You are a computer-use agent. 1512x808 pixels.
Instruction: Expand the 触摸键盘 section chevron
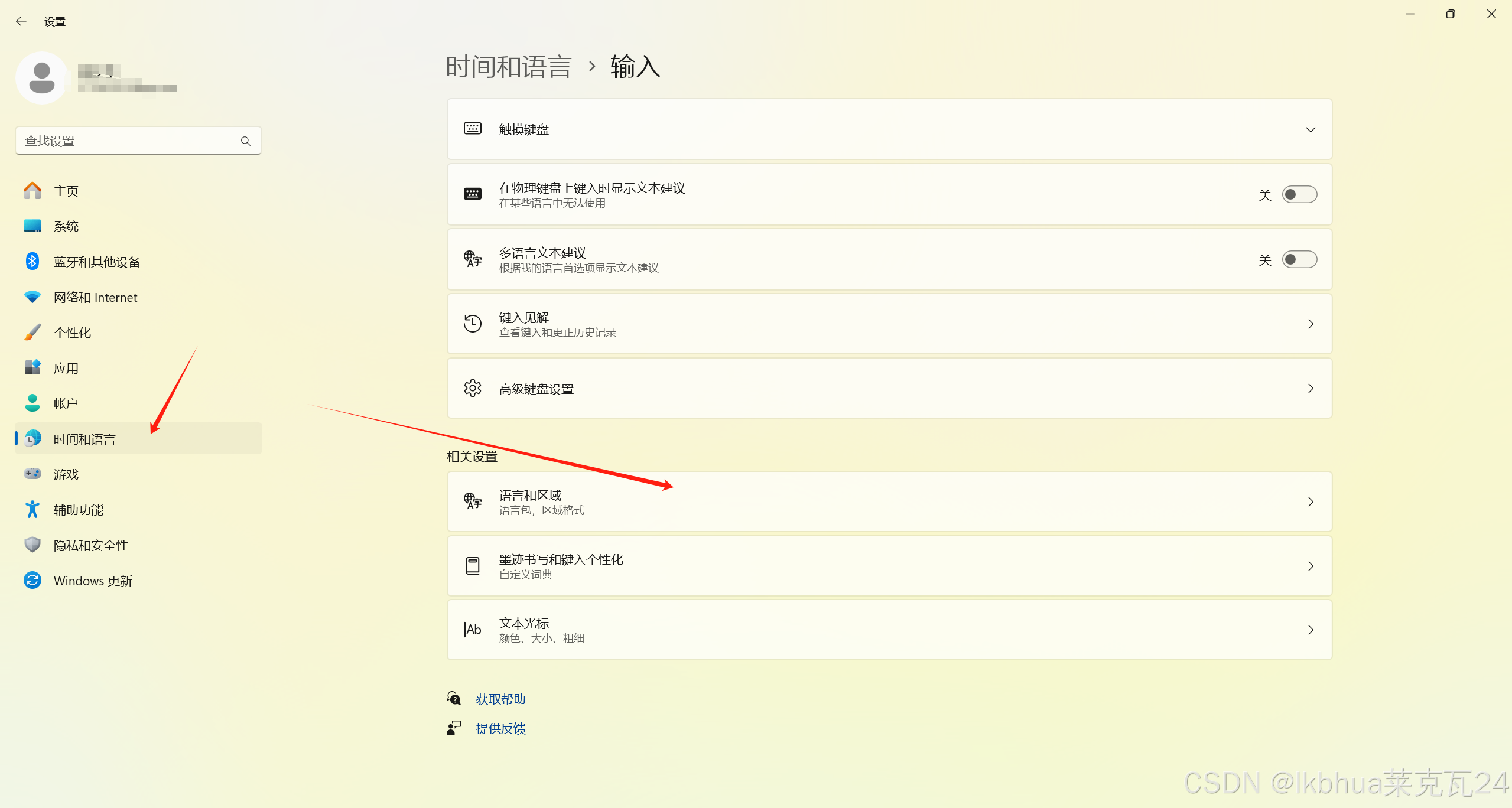pyautogui.click(x=1311, y=129)
